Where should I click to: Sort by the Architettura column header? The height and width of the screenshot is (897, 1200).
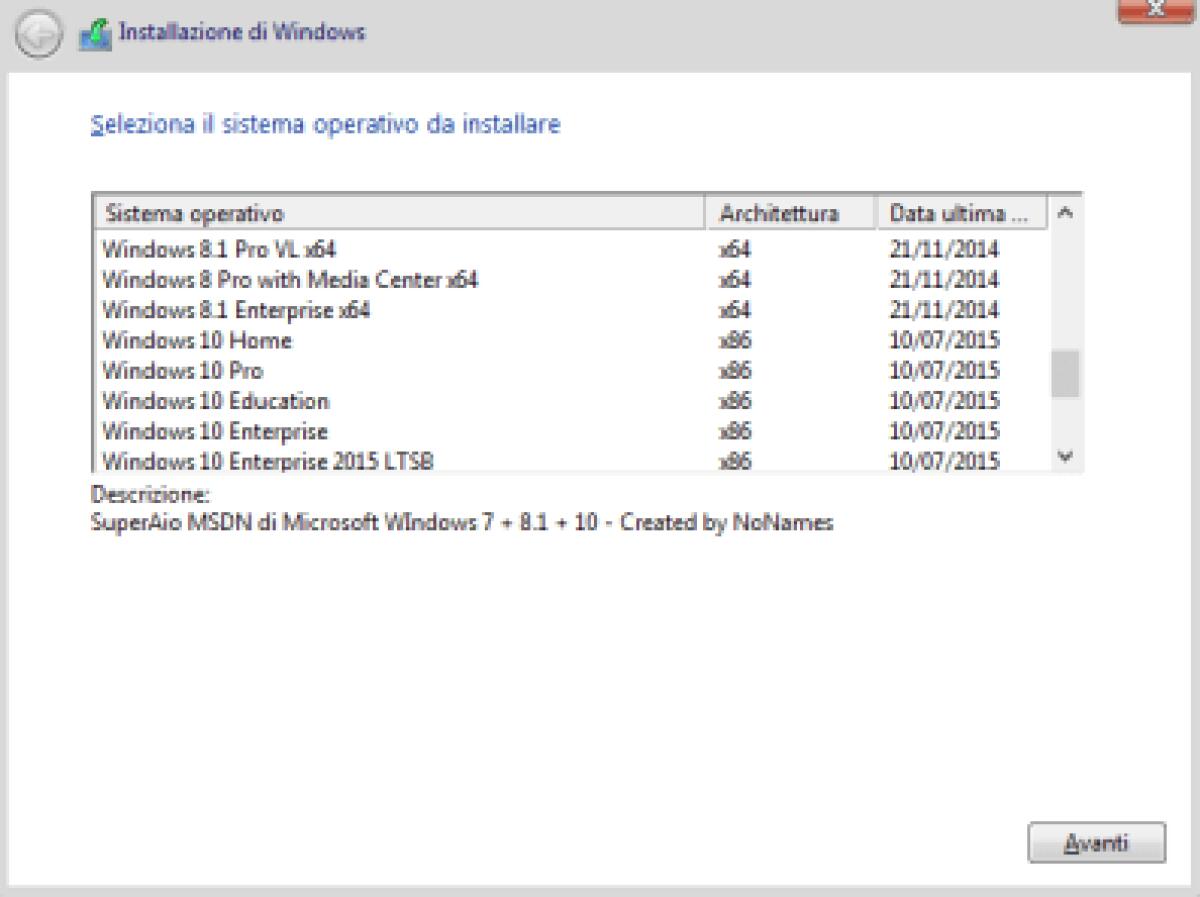pyautogui.click(x=790, y=212)
